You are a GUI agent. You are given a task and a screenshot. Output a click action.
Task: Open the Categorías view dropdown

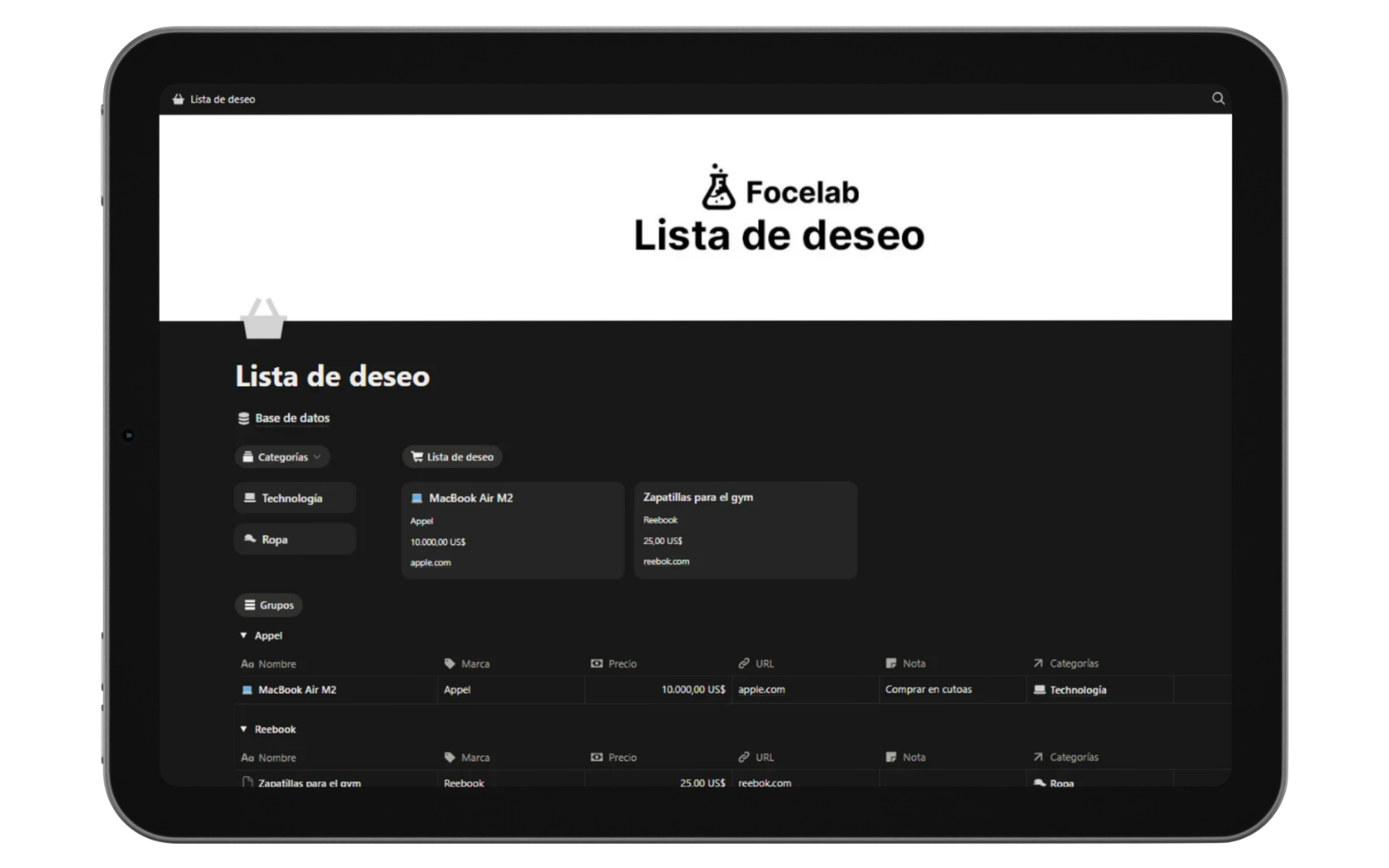click(282, 457)
